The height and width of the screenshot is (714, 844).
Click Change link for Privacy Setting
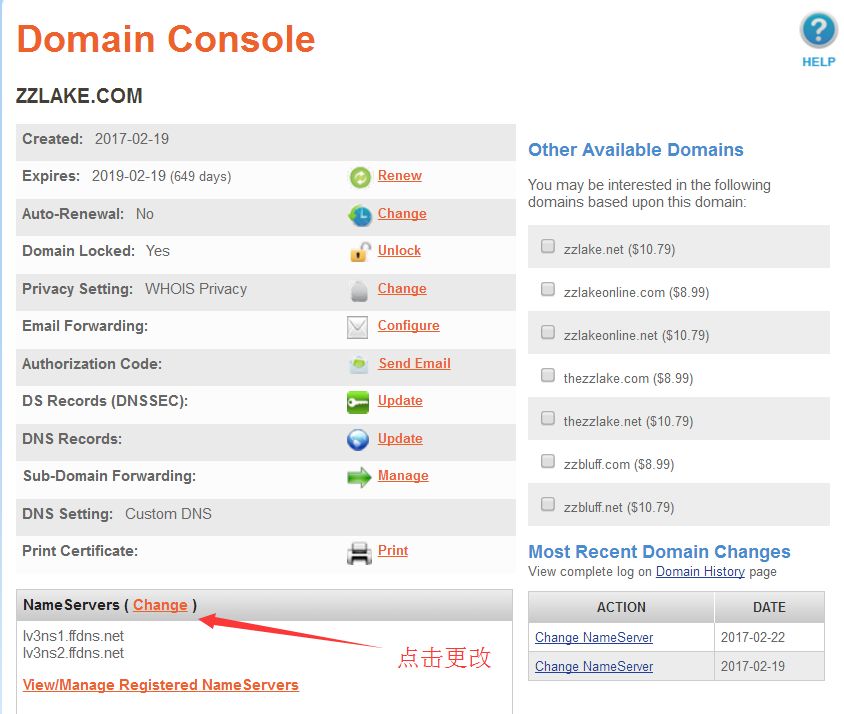click(x=402, y=289)
